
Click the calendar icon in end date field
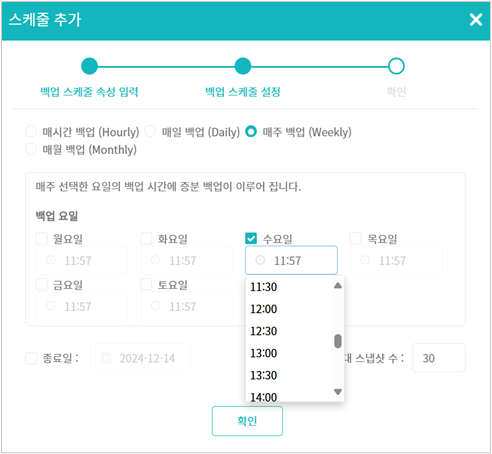106,358
